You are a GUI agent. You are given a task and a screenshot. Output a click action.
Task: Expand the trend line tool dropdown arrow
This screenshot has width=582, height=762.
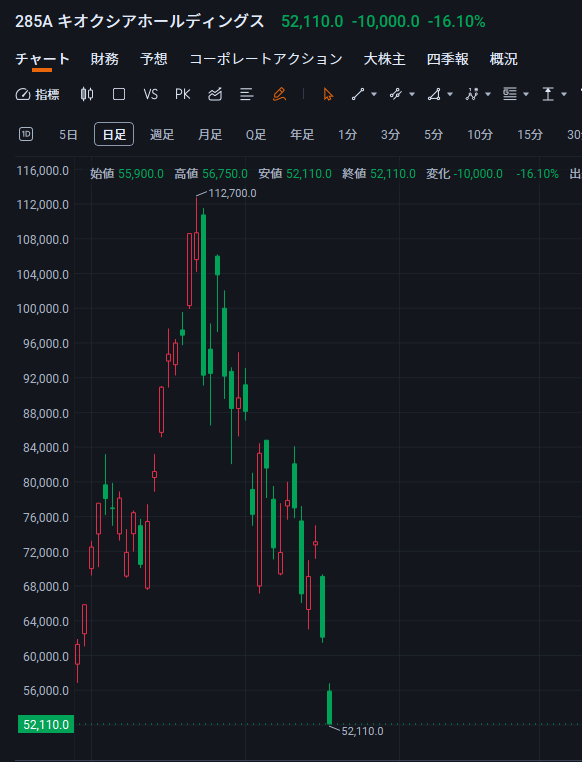coord(374,94)
